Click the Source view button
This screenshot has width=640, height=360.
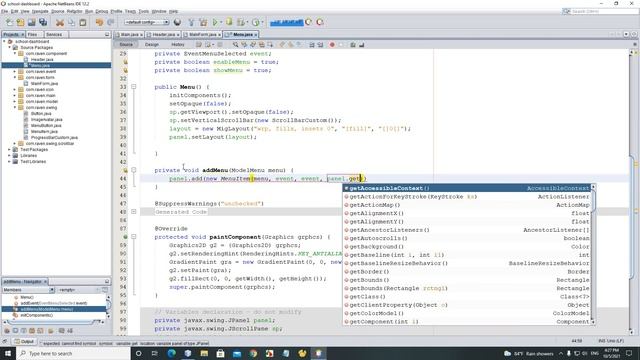(x=126, y=44)
